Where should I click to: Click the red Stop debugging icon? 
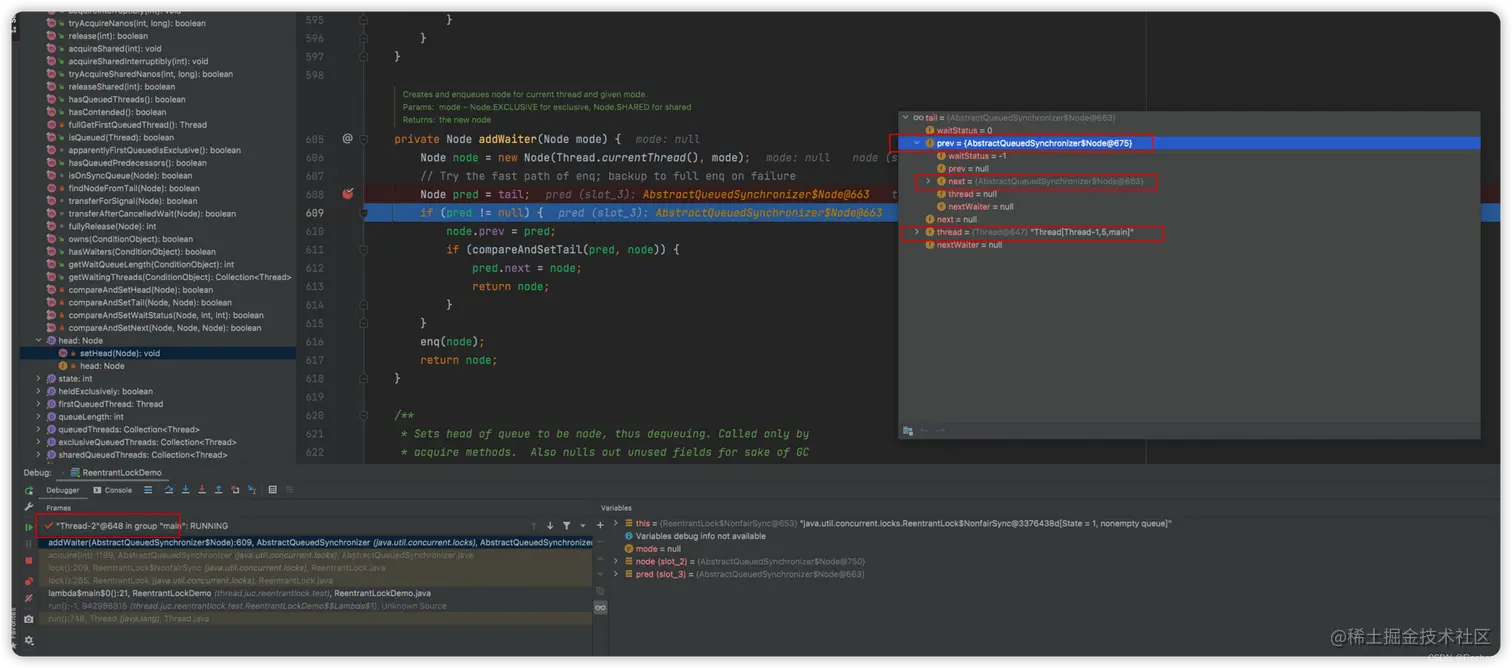tap(28, 561)
